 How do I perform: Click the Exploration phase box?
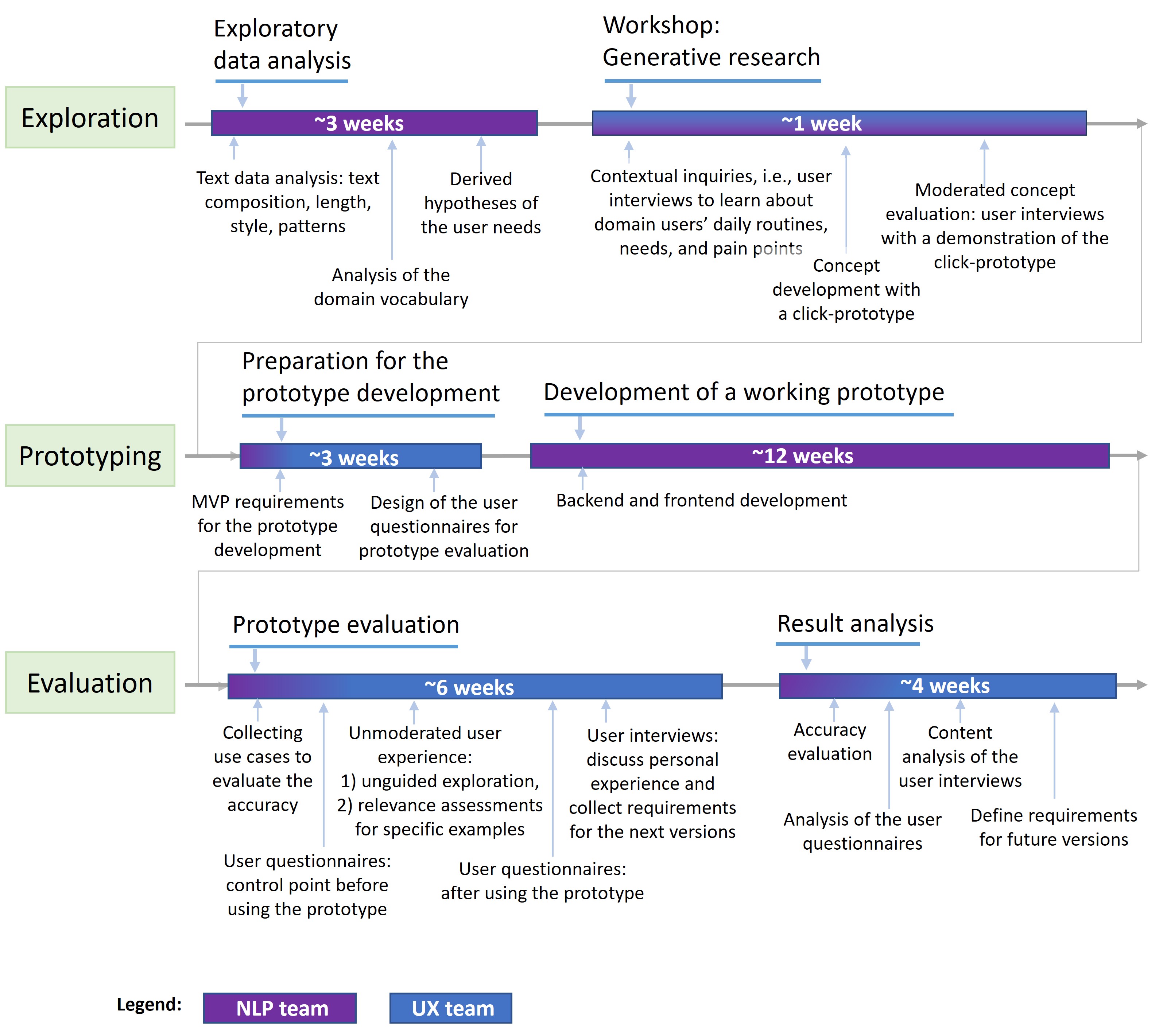[90, 118]
